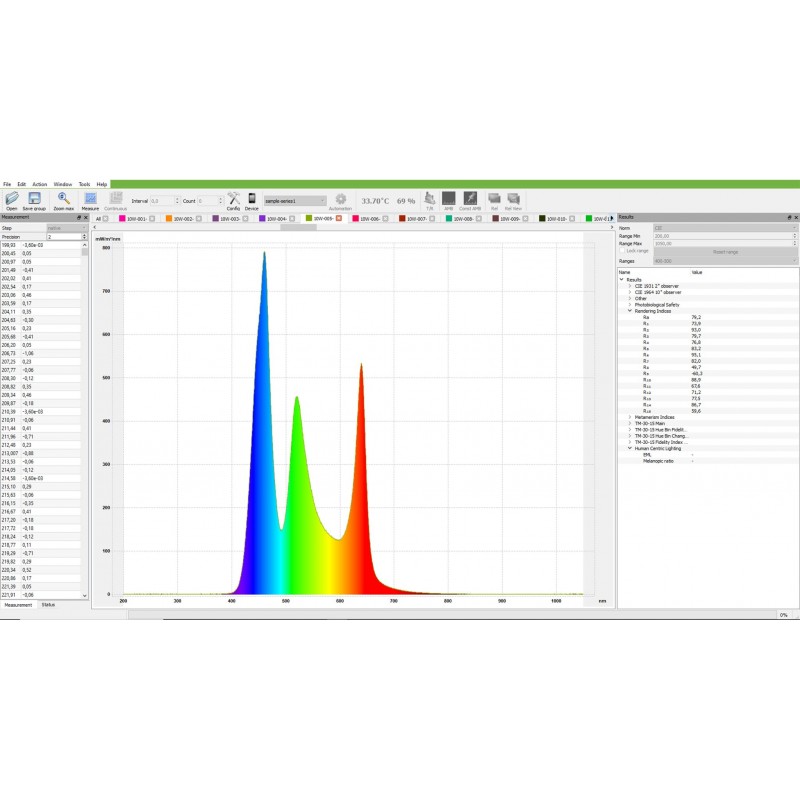The width and height of the screenshot is (800, 800).
Task: Click the Save group disk icon
Action: tap(34, 199)
